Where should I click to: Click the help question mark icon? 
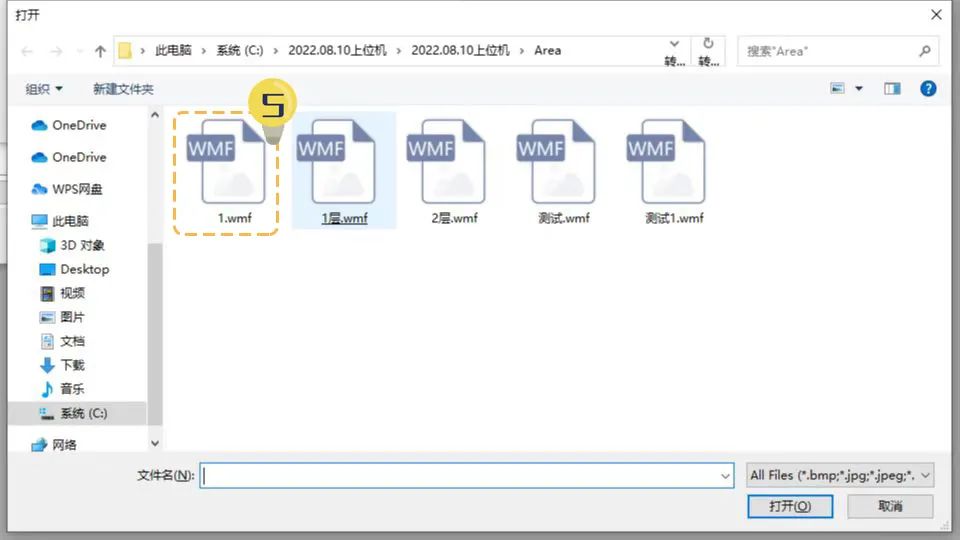tap(928, 89)
